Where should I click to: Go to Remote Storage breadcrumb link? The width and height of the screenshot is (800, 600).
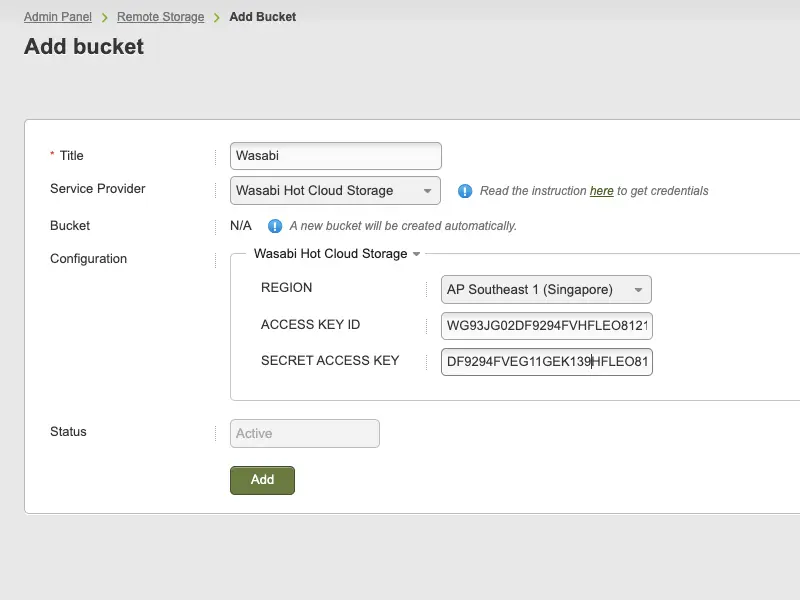[160, 17]
